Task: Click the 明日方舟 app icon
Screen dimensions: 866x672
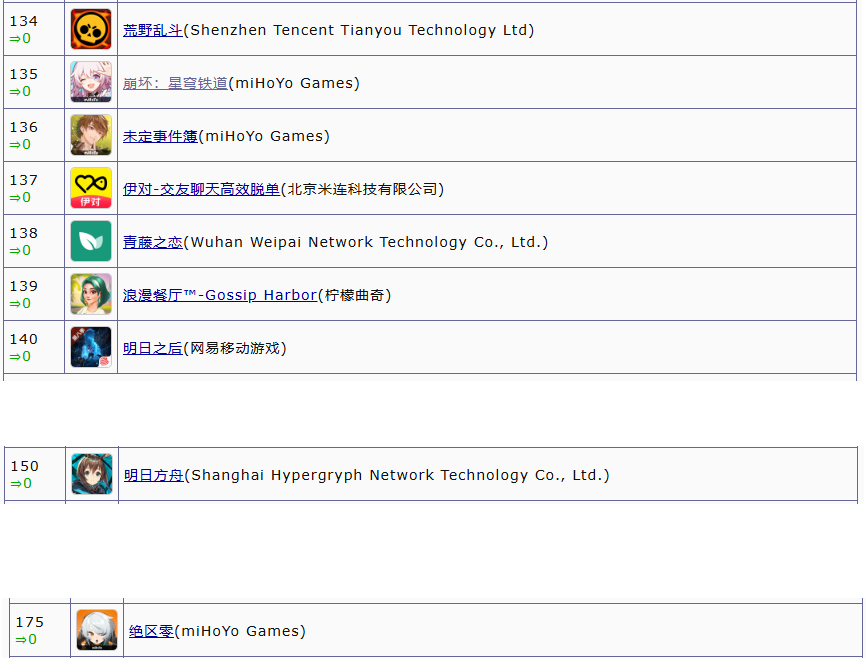Action: click(x=92, y=474)
